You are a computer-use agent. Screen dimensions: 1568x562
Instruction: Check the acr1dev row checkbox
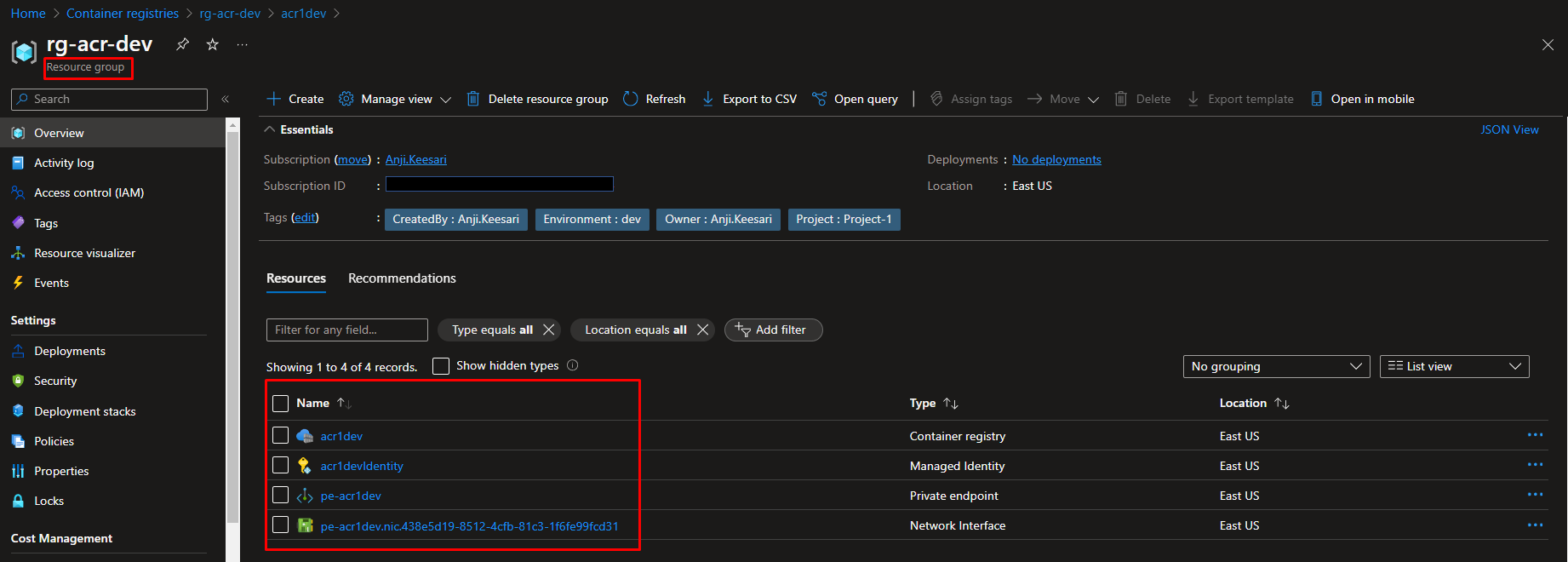coord(281,435)
